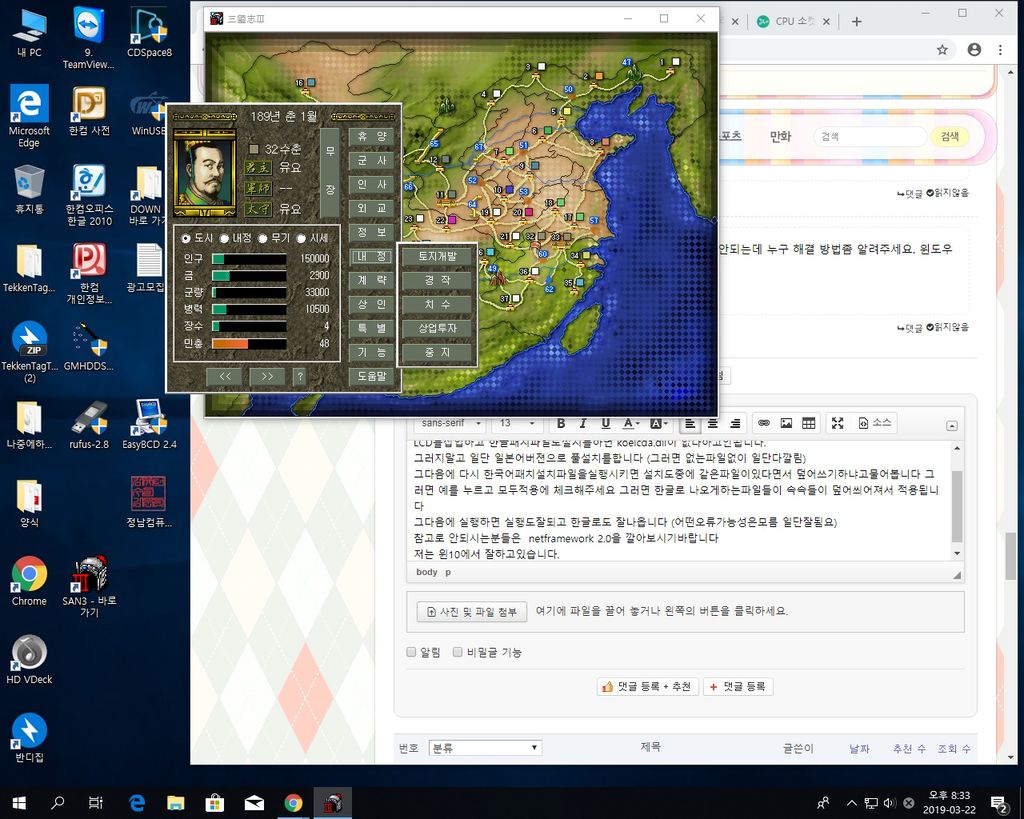Select the 시세 radio button in game panel
The height and width of the screenshot is (819, 1024).
tap(301, 238)
